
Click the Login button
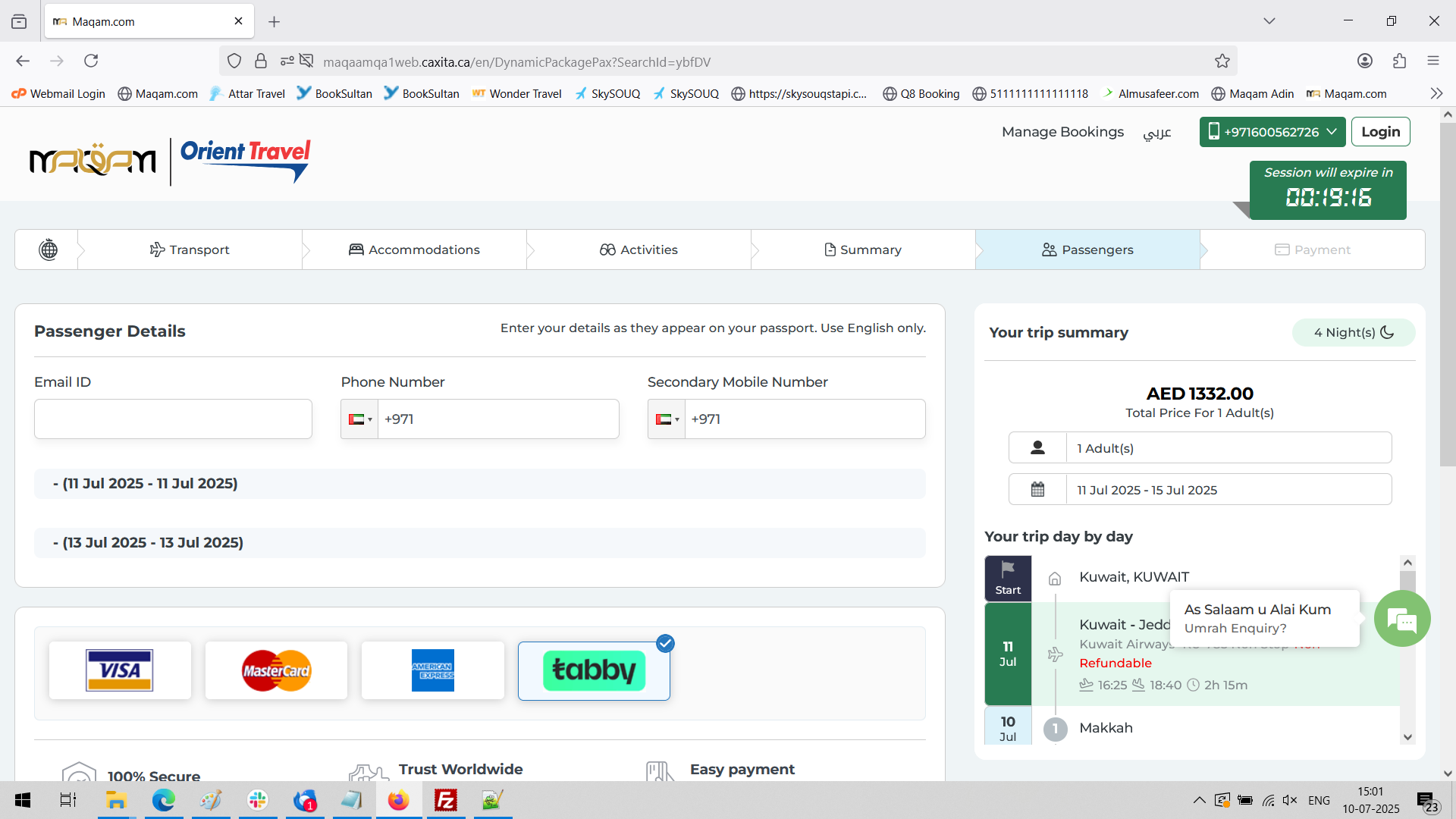[x=1380, y=132]
